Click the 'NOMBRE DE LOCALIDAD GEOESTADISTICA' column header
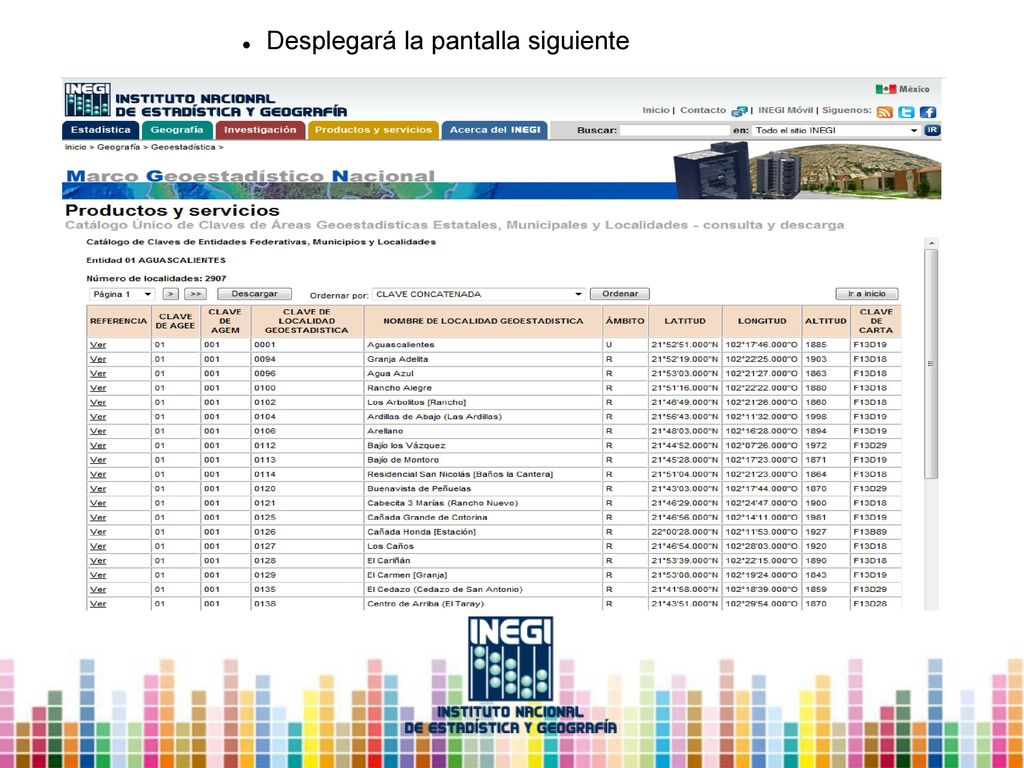 click(x=483, y=321)
